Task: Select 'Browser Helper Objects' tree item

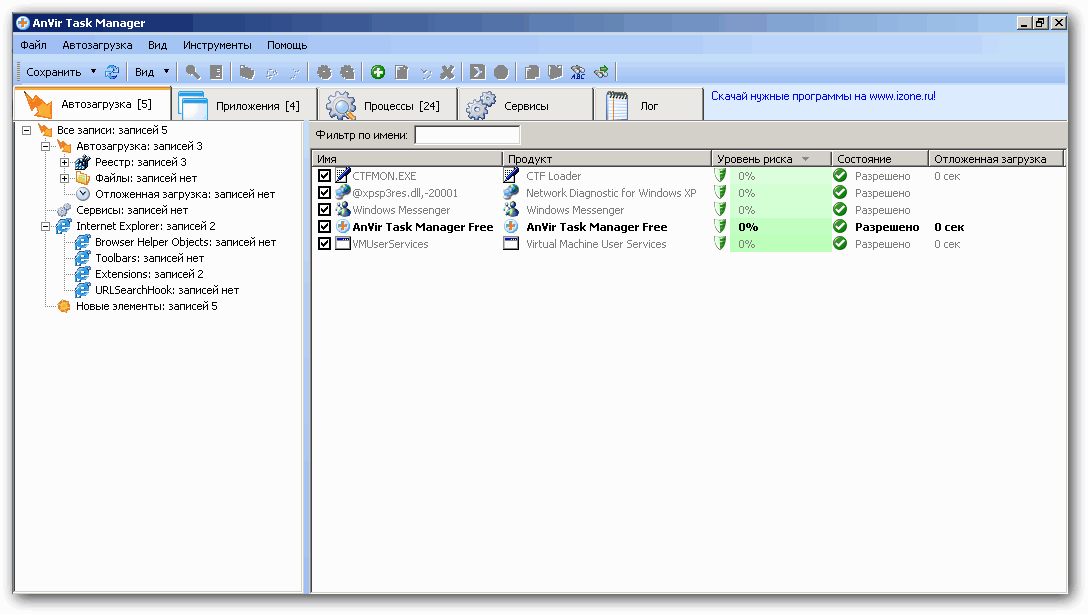Action: (185, 242)
